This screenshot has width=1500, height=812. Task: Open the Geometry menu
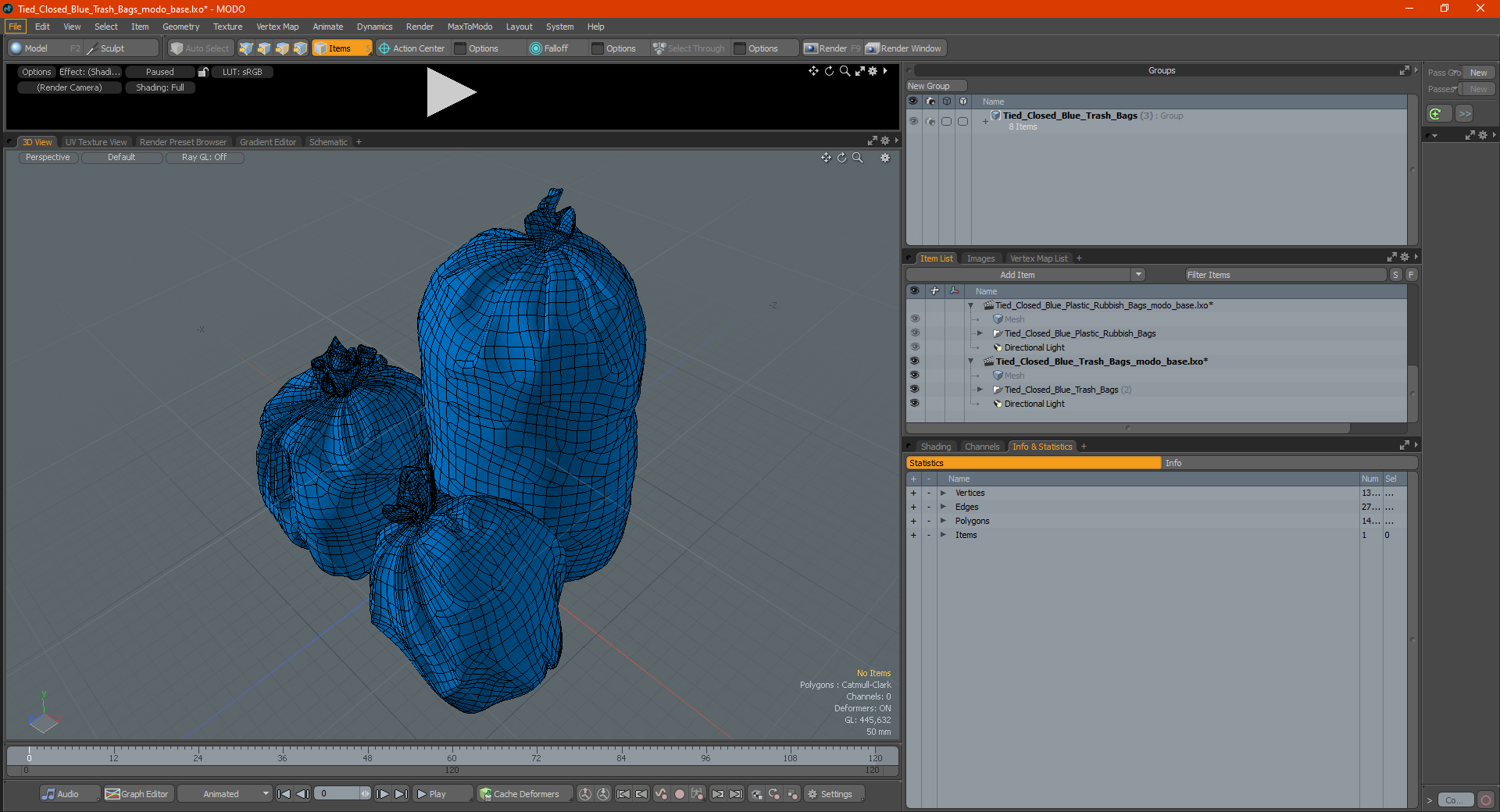point(180,27)
